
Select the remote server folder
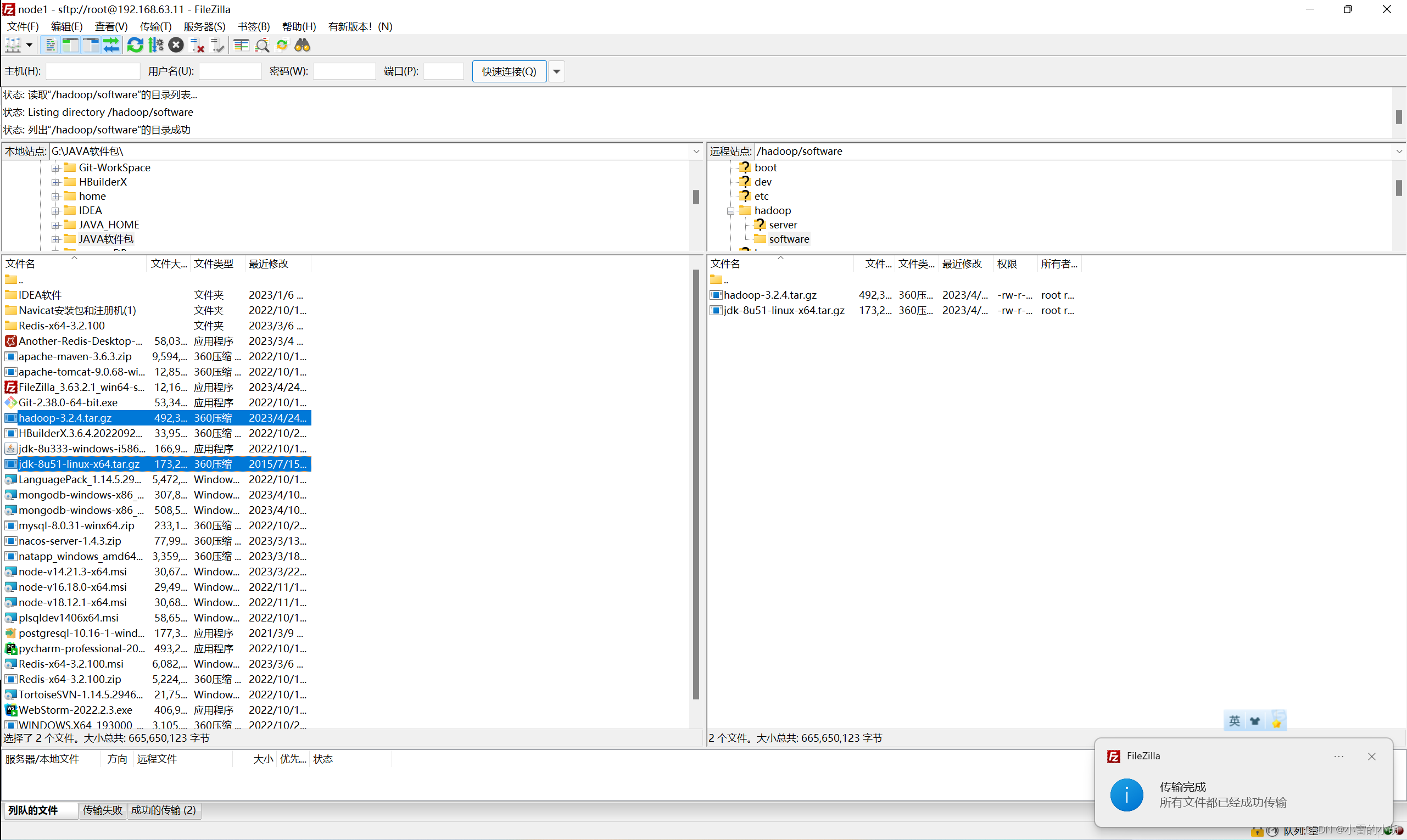[x=783, y=225]
